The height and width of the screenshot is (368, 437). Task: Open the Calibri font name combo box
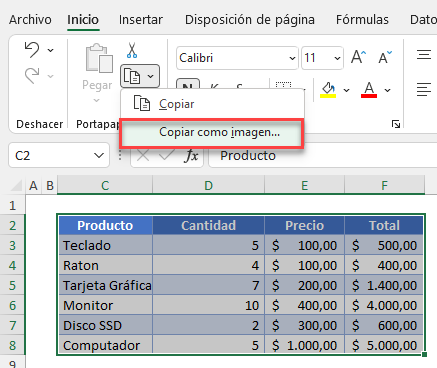pos(237,58)
